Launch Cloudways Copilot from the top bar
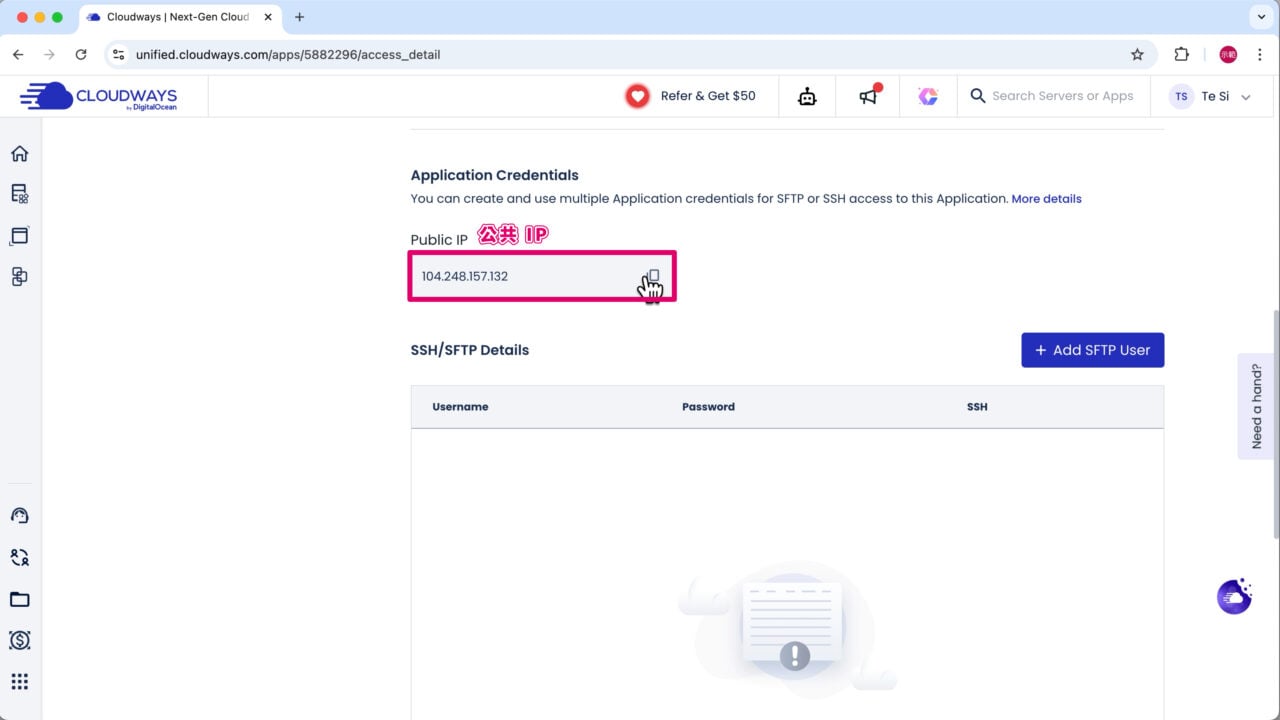 928,95
